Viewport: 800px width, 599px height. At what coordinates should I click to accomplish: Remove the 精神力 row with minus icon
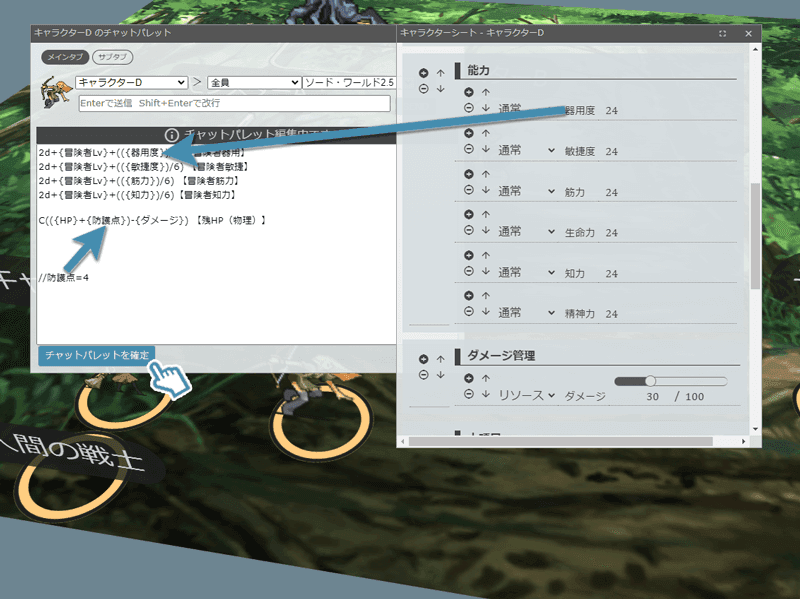(469, 311)
